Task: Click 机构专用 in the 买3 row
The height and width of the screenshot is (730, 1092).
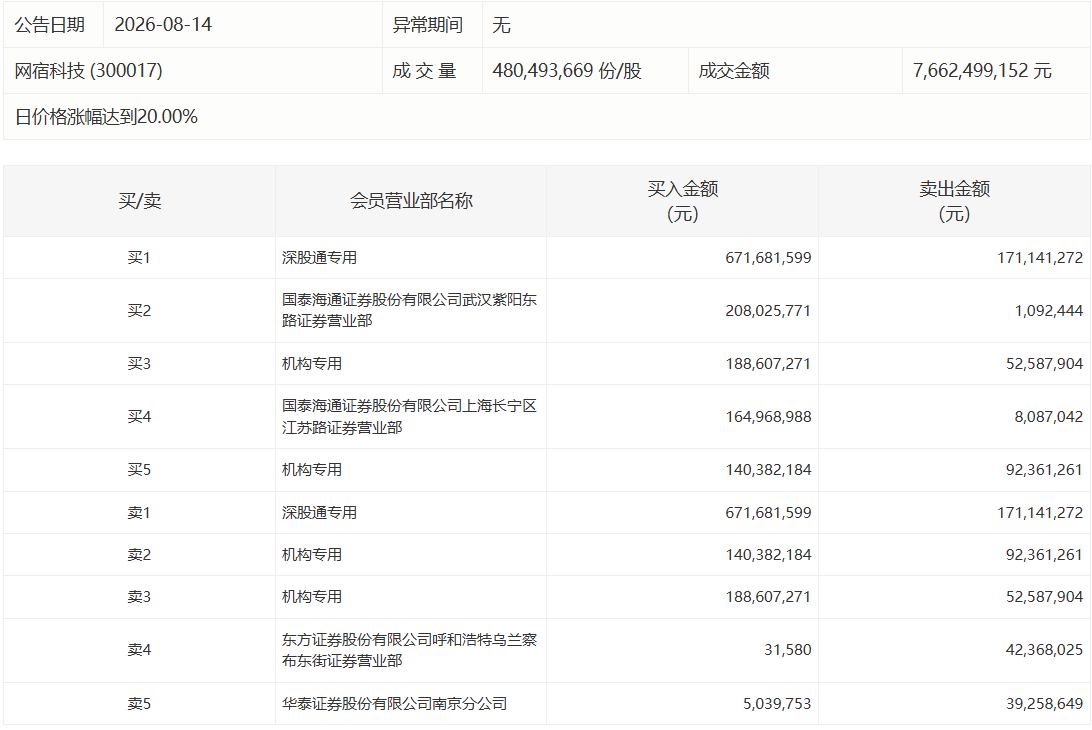Action: coord(312,364)
